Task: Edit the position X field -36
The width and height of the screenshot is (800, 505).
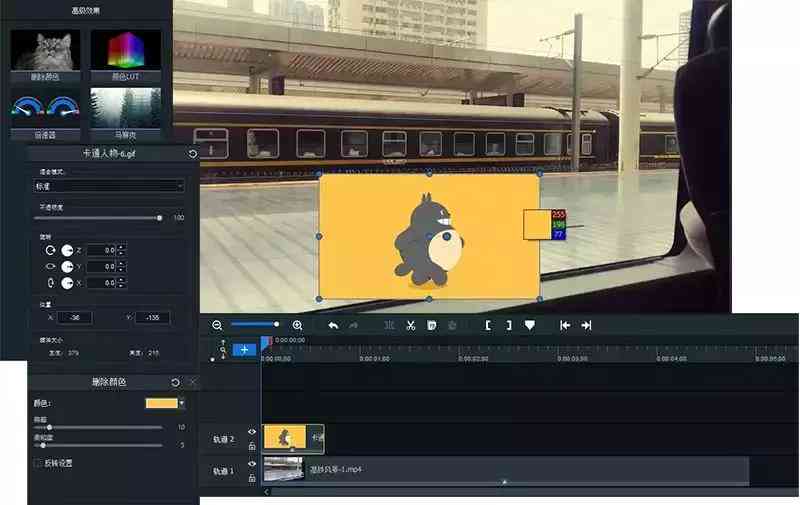Action: [x=75, y=318]
